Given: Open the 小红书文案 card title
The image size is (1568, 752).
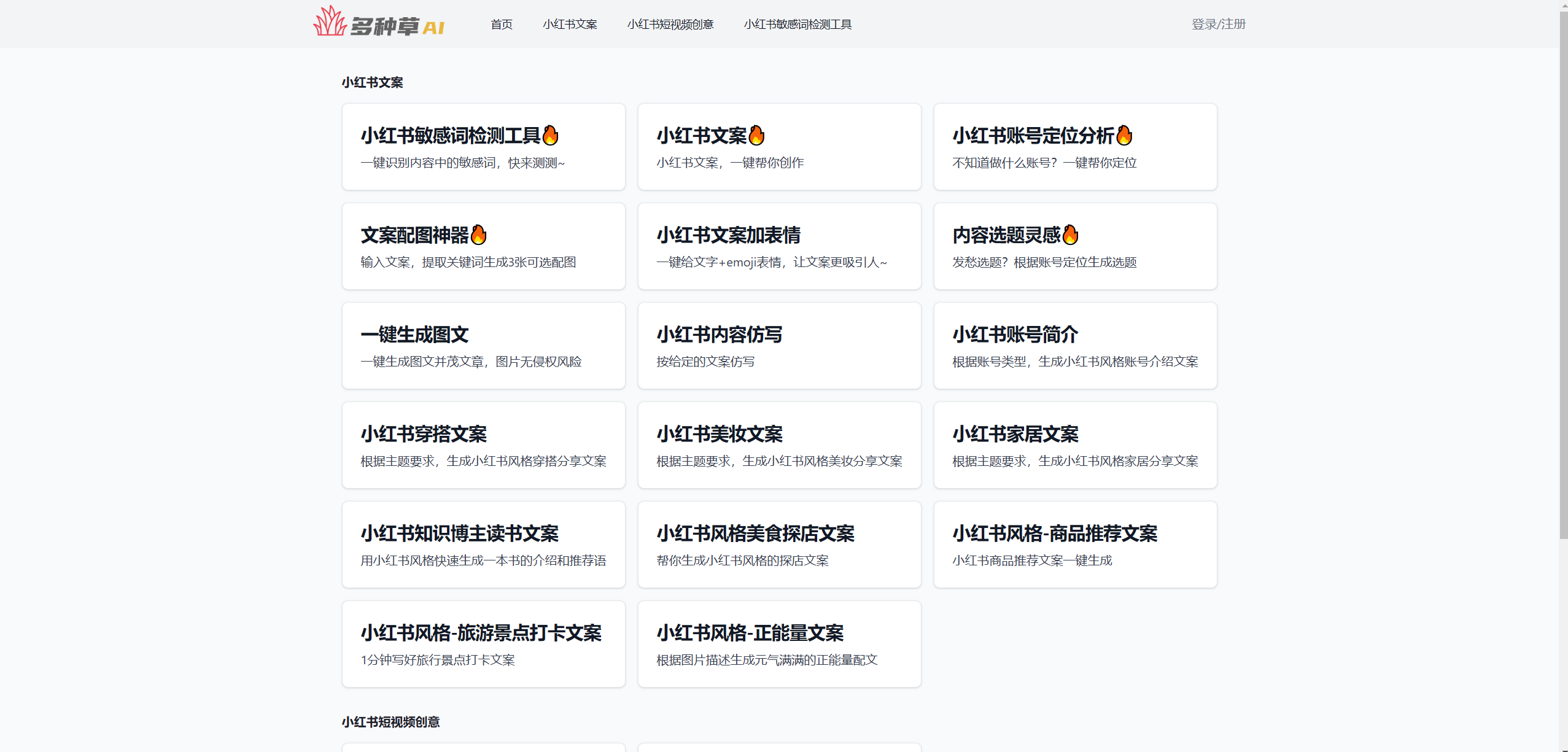Looking at the screenshot, I should (702, 136).
